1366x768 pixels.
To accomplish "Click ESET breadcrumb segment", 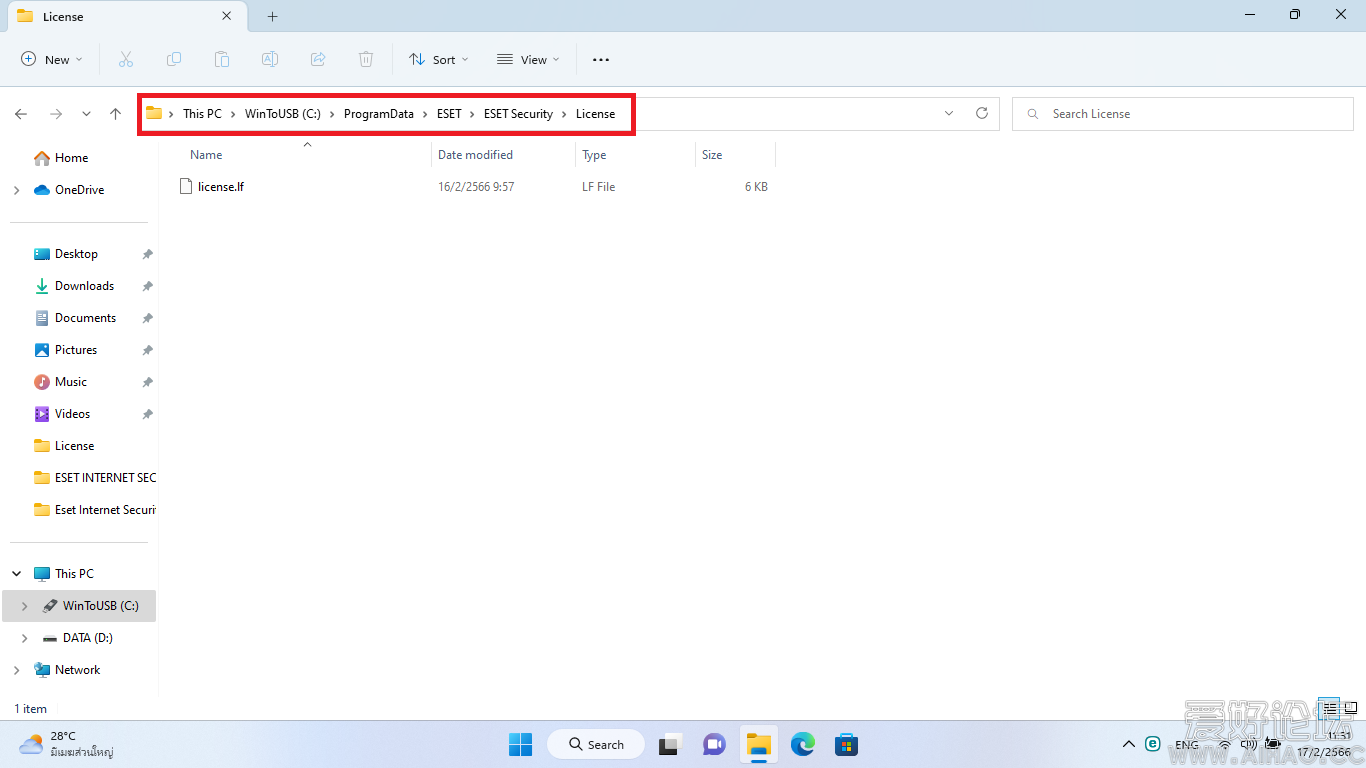I will tap(449, 114).
